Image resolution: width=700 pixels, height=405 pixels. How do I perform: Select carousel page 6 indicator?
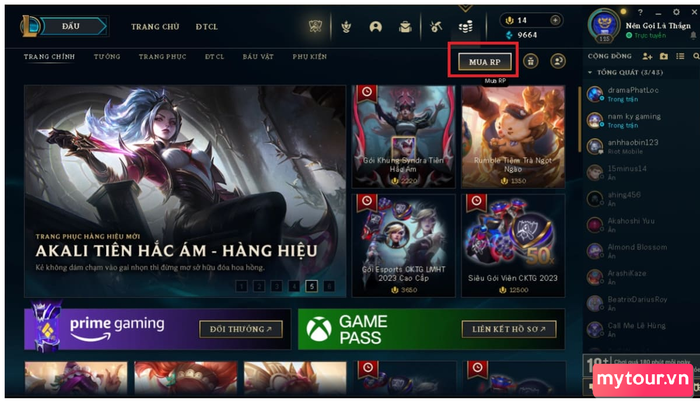329,286
